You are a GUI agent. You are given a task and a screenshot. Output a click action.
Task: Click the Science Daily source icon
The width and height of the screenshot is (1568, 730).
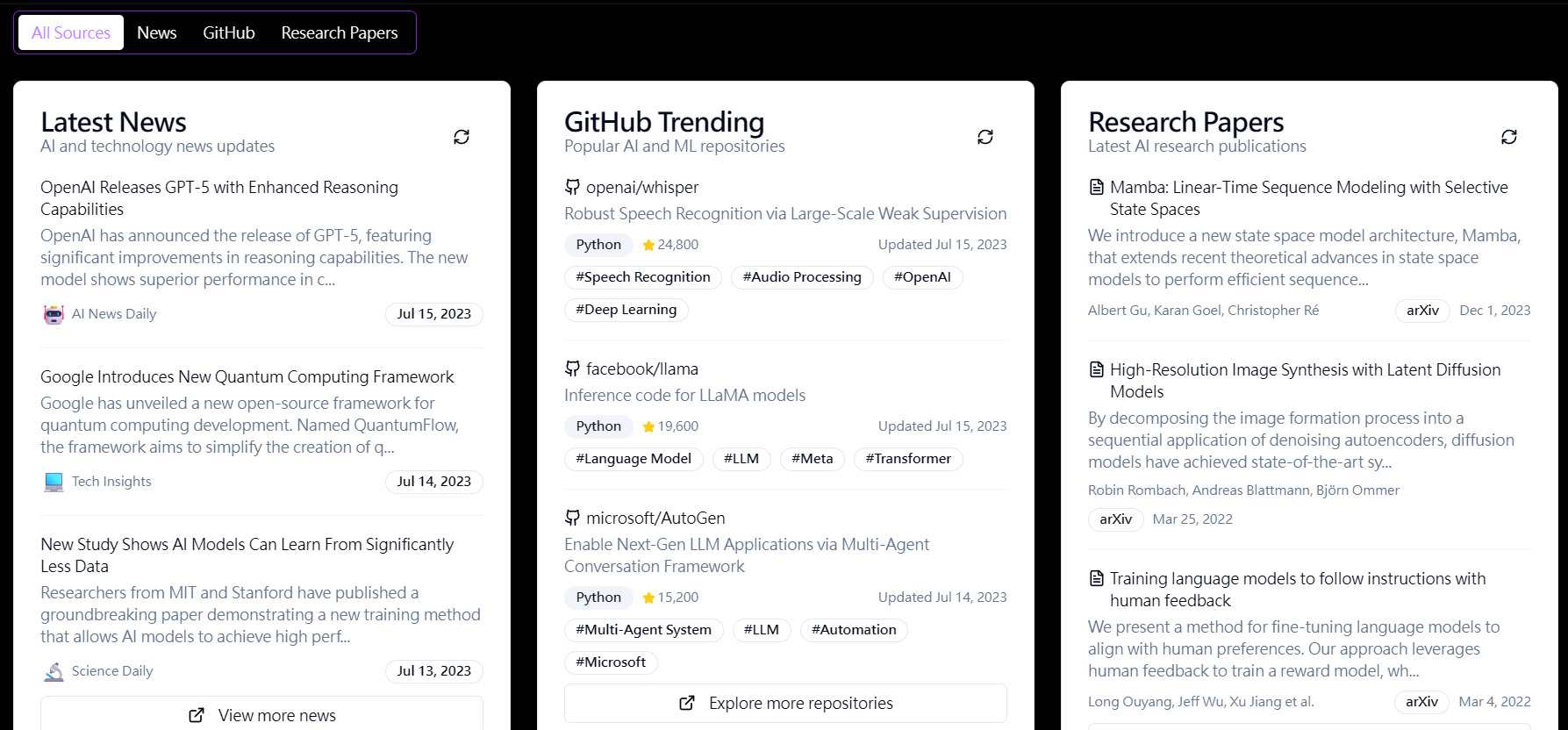[54, 670]
